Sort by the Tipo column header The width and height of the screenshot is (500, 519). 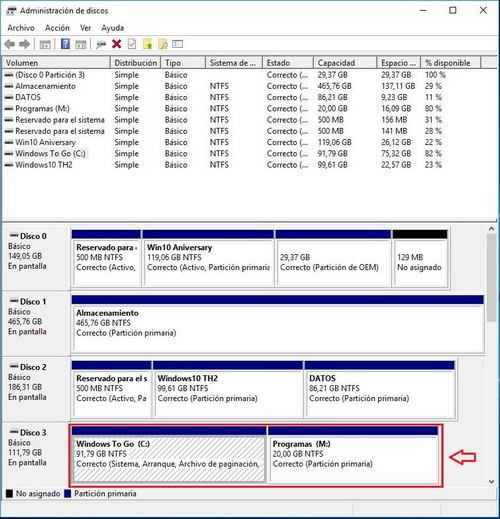tap(183, 63)
